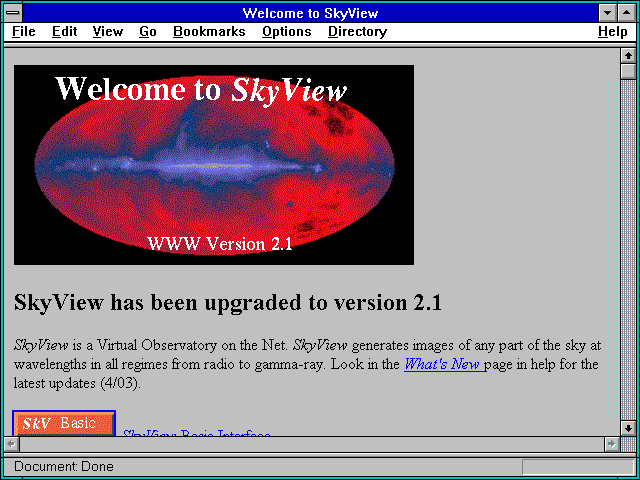Click the vertical scrollbar up arrow
The height and width of the screenshot is (480, 640).
[628, 56]
